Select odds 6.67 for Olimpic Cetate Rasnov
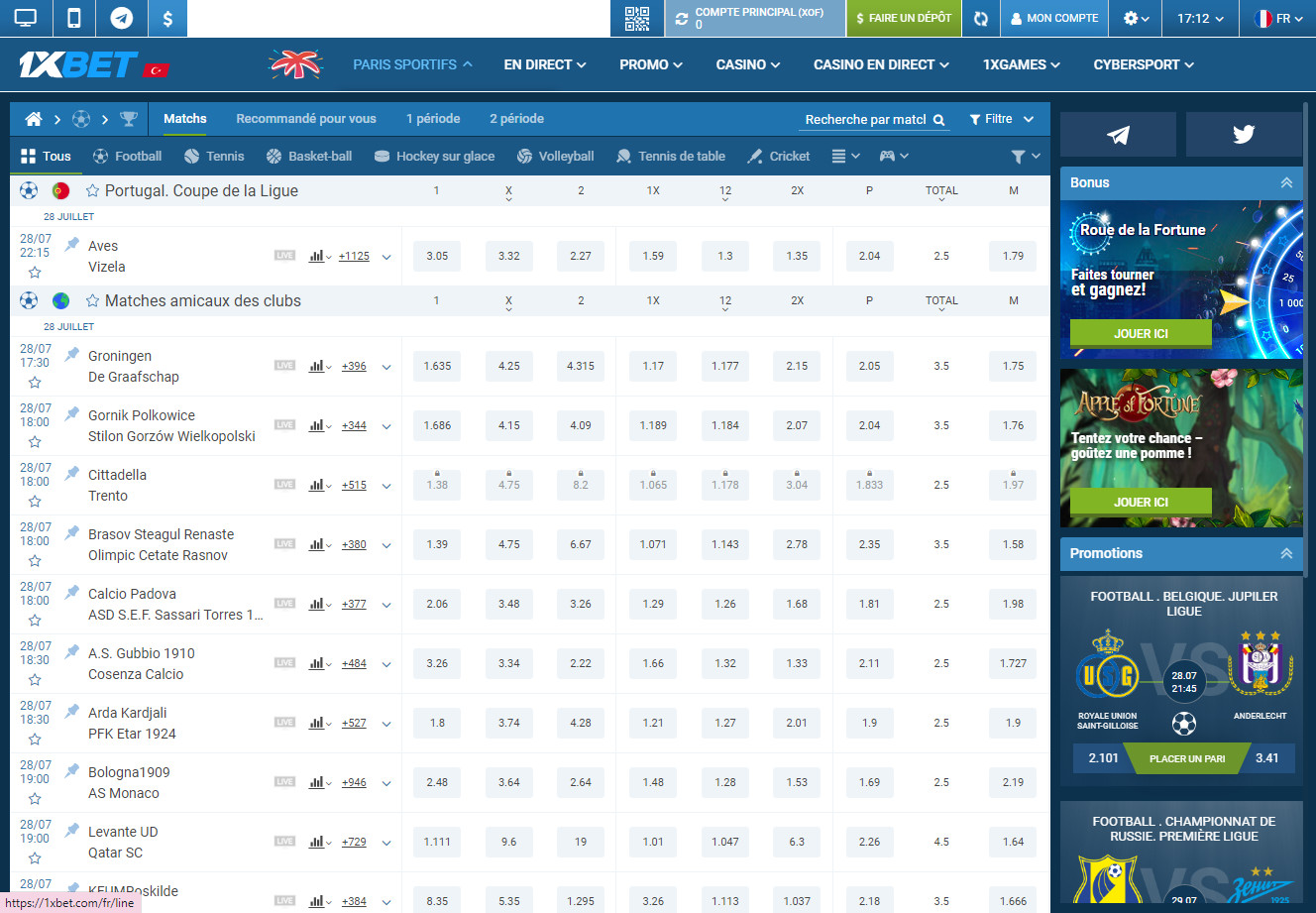Screen dimensions: 1316x913 click(x=581, y=544)
